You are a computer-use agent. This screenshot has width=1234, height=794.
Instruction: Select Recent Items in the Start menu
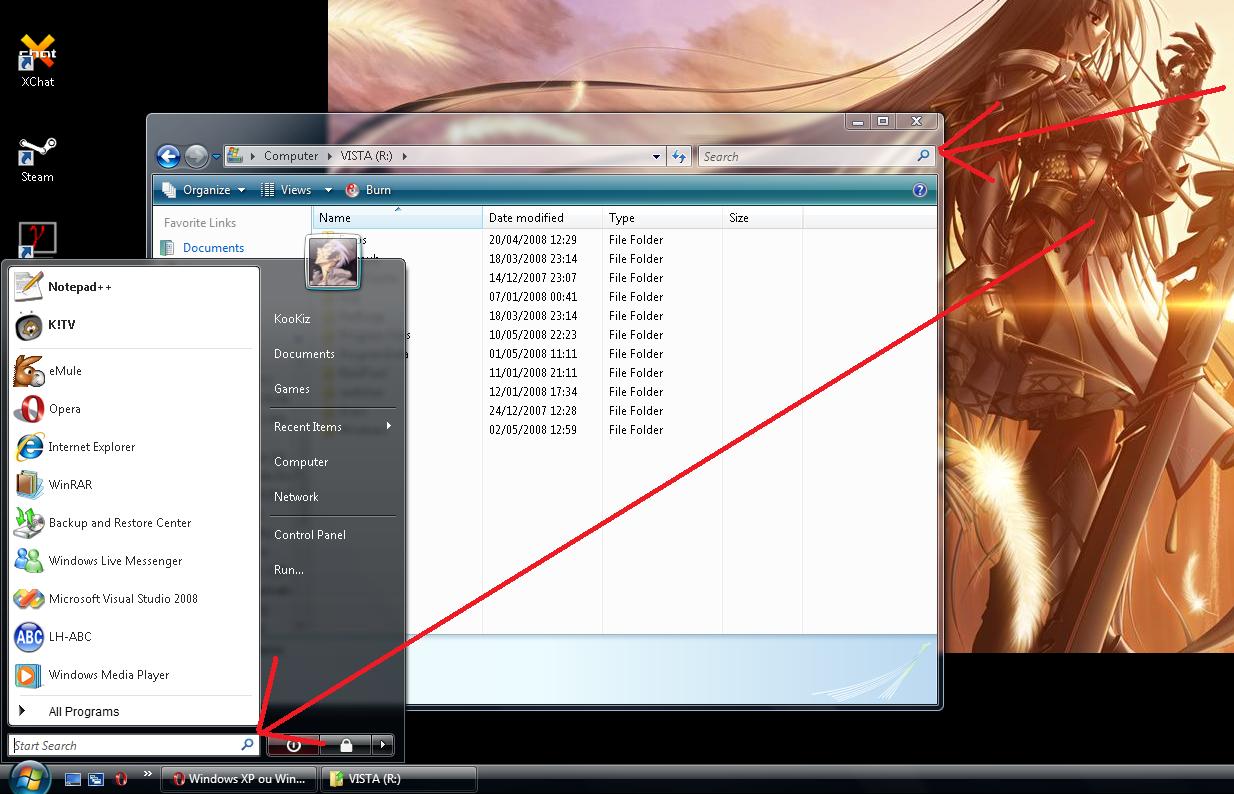coord(308,427)
